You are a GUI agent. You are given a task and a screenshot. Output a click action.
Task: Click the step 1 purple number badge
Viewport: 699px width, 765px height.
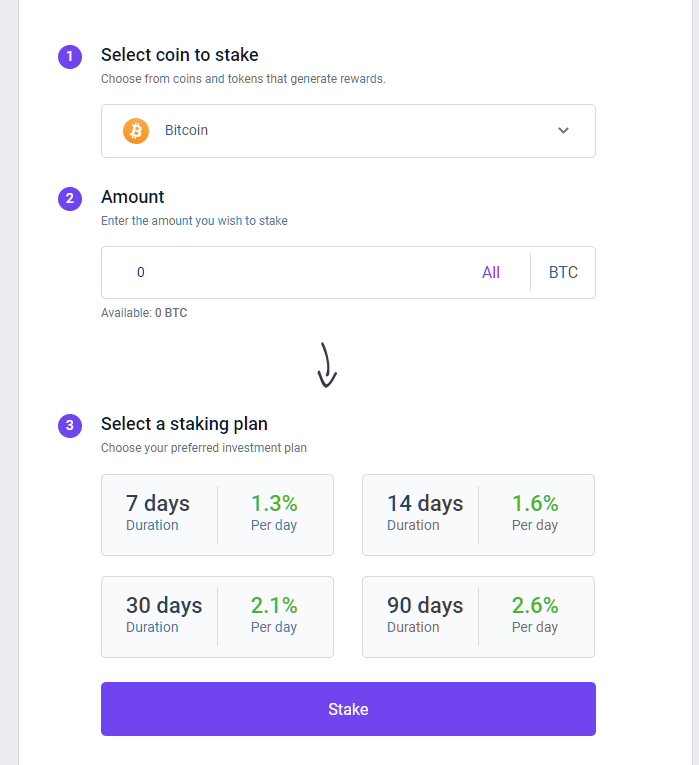coord(70,57)
